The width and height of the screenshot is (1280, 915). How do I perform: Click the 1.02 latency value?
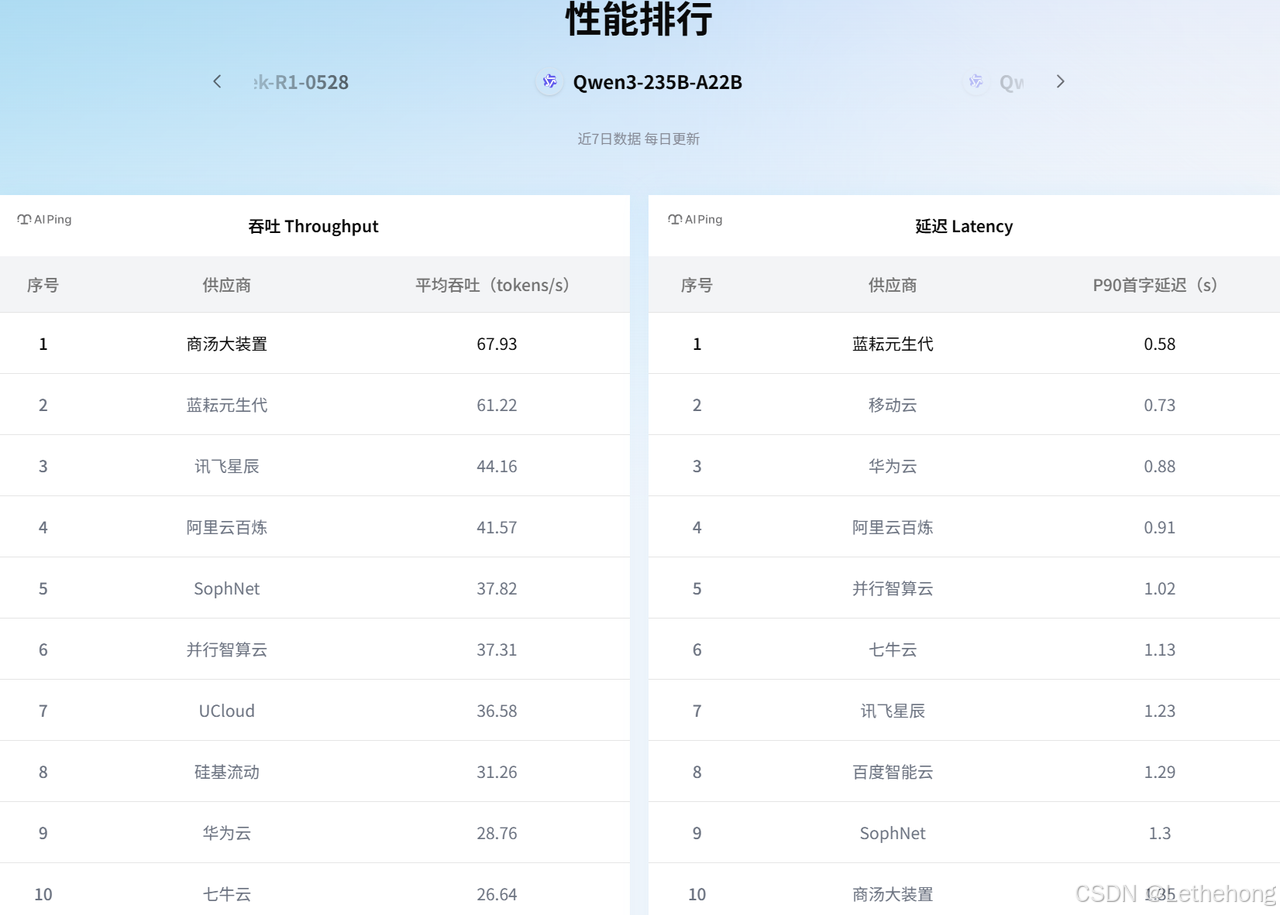(1160, 588)
